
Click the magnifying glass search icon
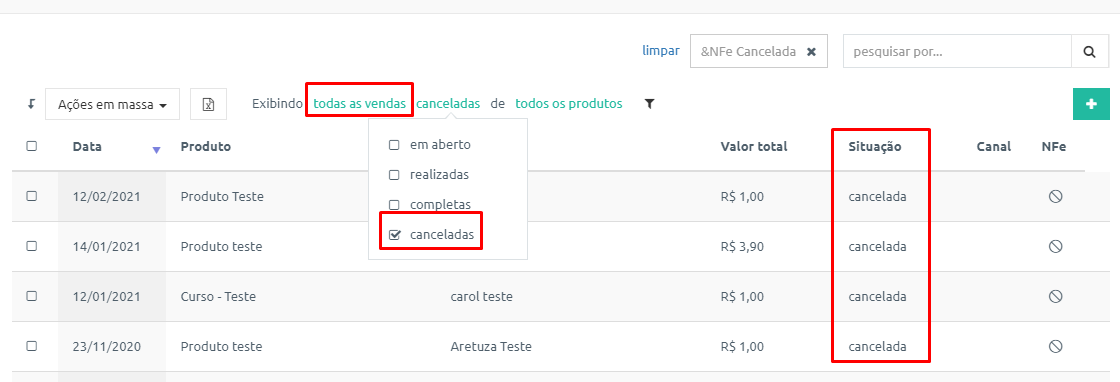[1090, 51]
